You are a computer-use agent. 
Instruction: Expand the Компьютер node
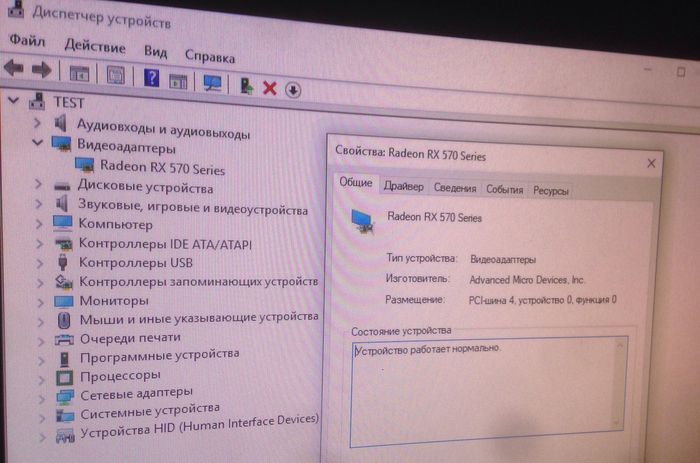(x=39, y=223)
